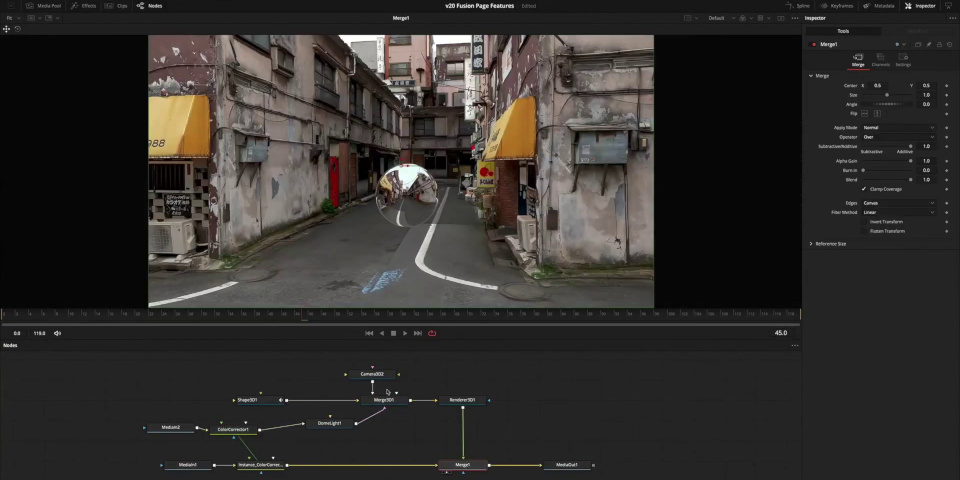Expand the Reference Size section
The image size is (960, 480).
[830, 244]
